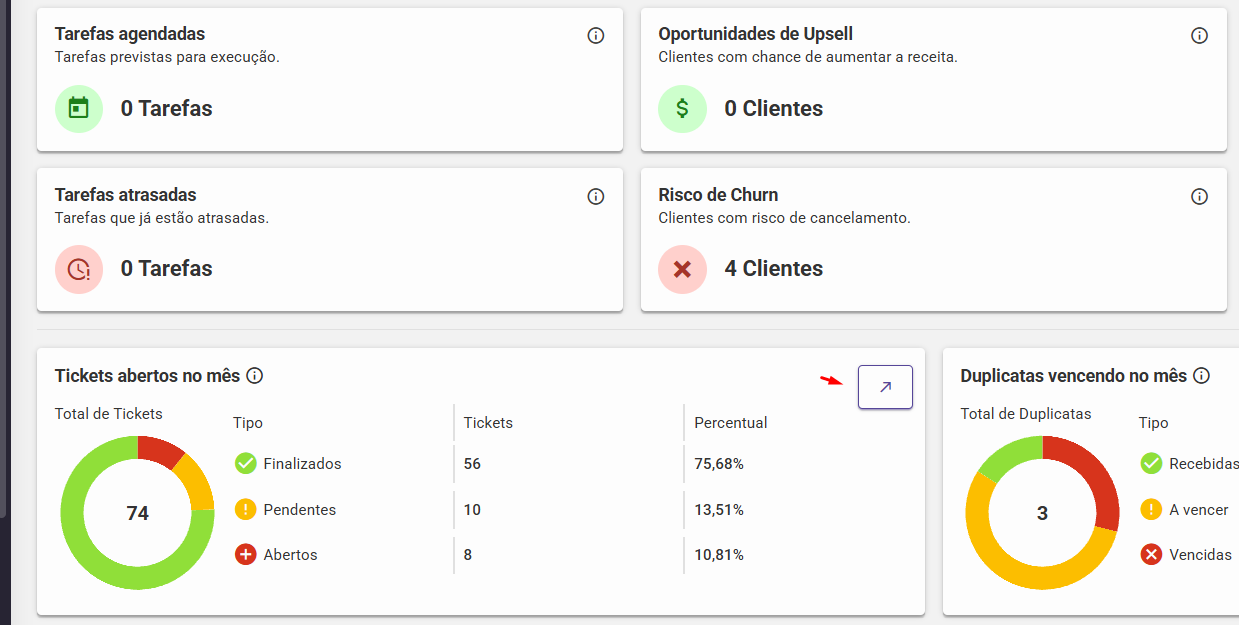Screen dimensions: 1239x625
Task: Open info icon on Tarefas agendadas card
Action: click(x=596, y=36)
